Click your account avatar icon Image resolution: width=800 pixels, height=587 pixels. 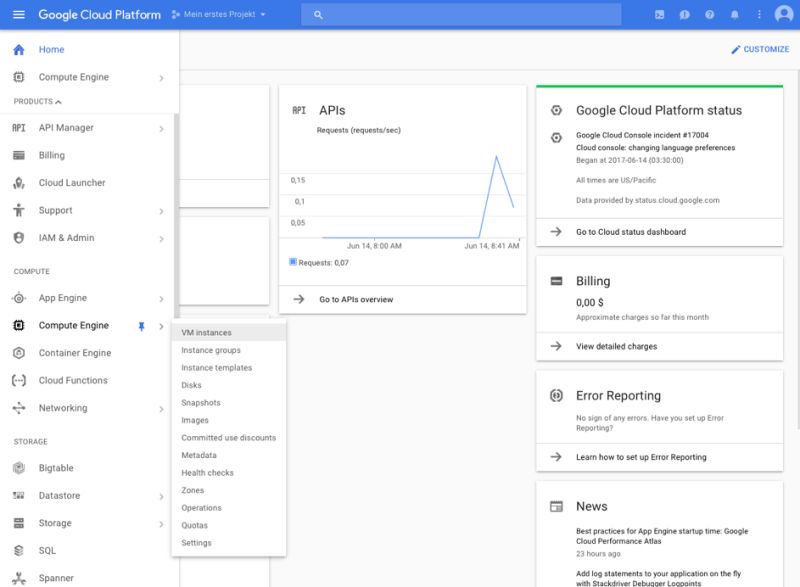[x=783, y=14]
